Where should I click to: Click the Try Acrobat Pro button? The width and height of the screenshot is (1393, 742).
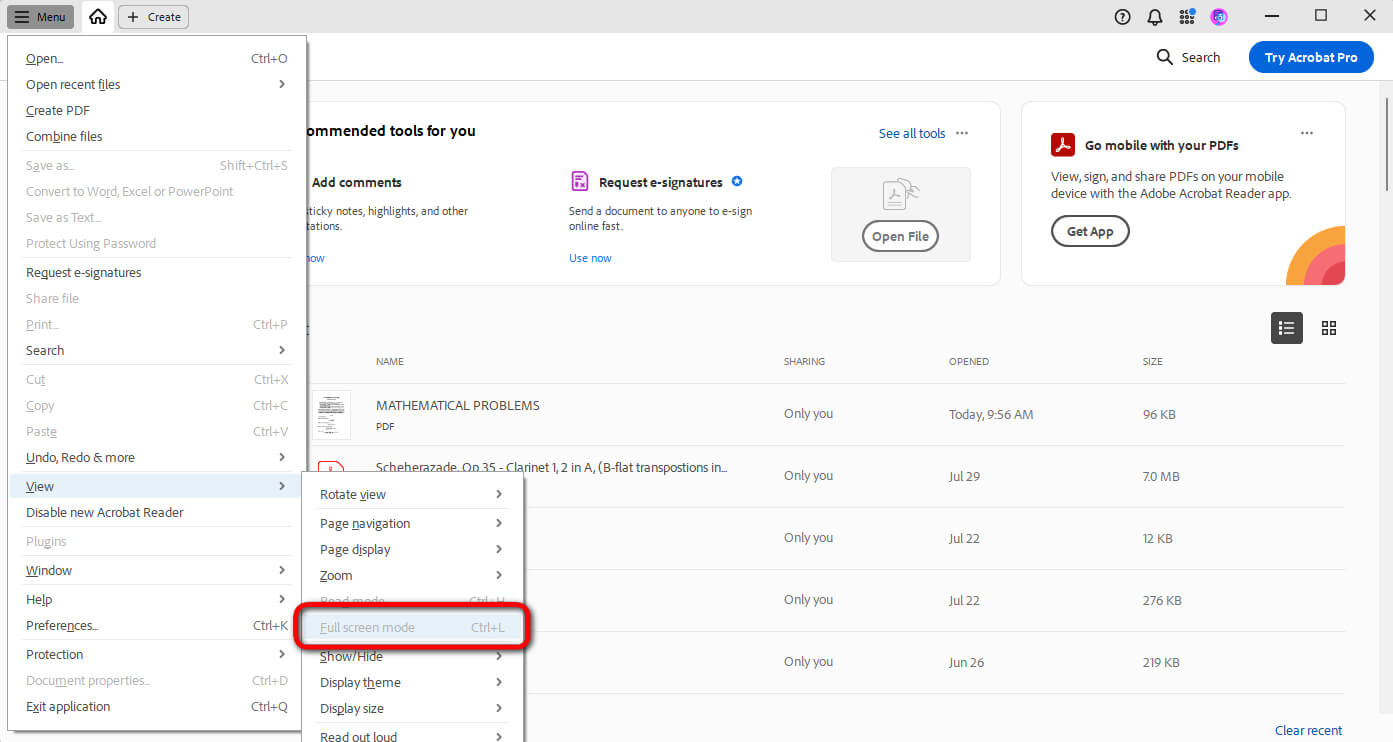pos(1310,58)
